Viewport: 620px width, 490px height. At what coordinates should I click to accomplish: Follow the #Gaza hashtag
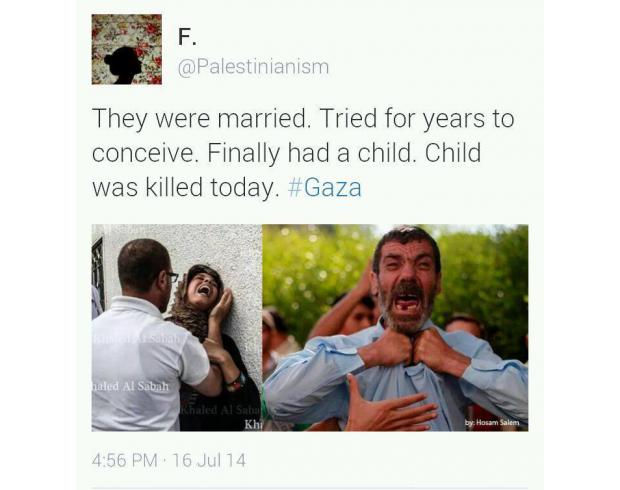(x=325, y=187)
